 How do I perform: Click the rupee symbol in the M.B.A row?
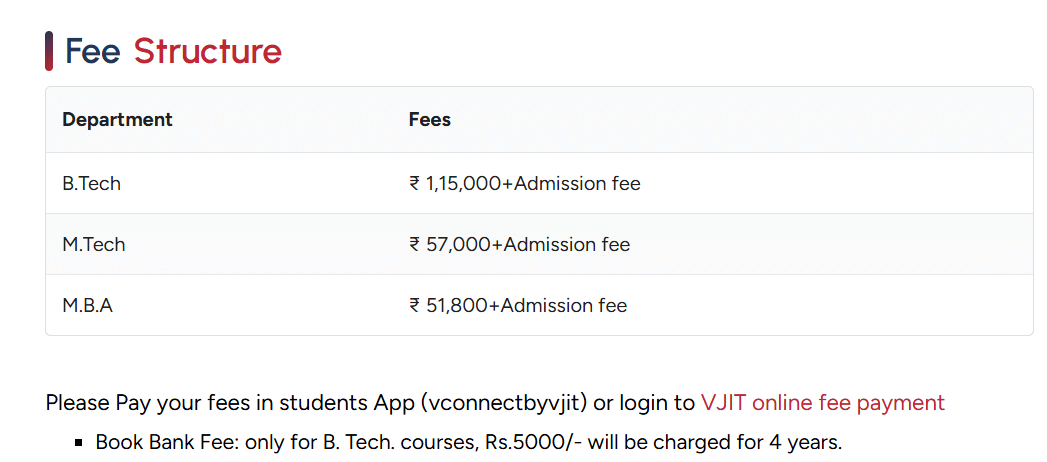pyautogui.click(x=415, y=306)
